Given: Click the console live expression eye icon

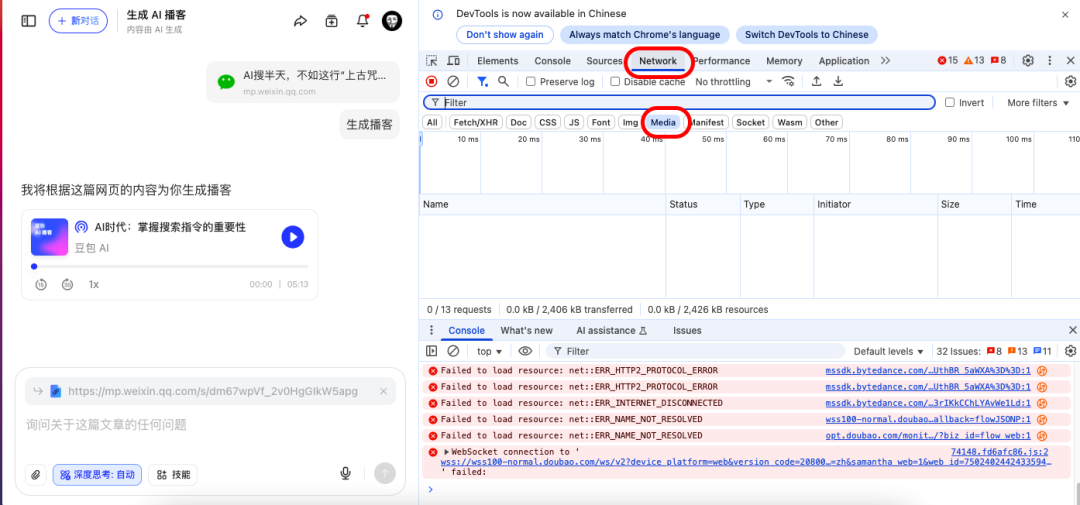Looking at the screenshot, I should 525,351.
